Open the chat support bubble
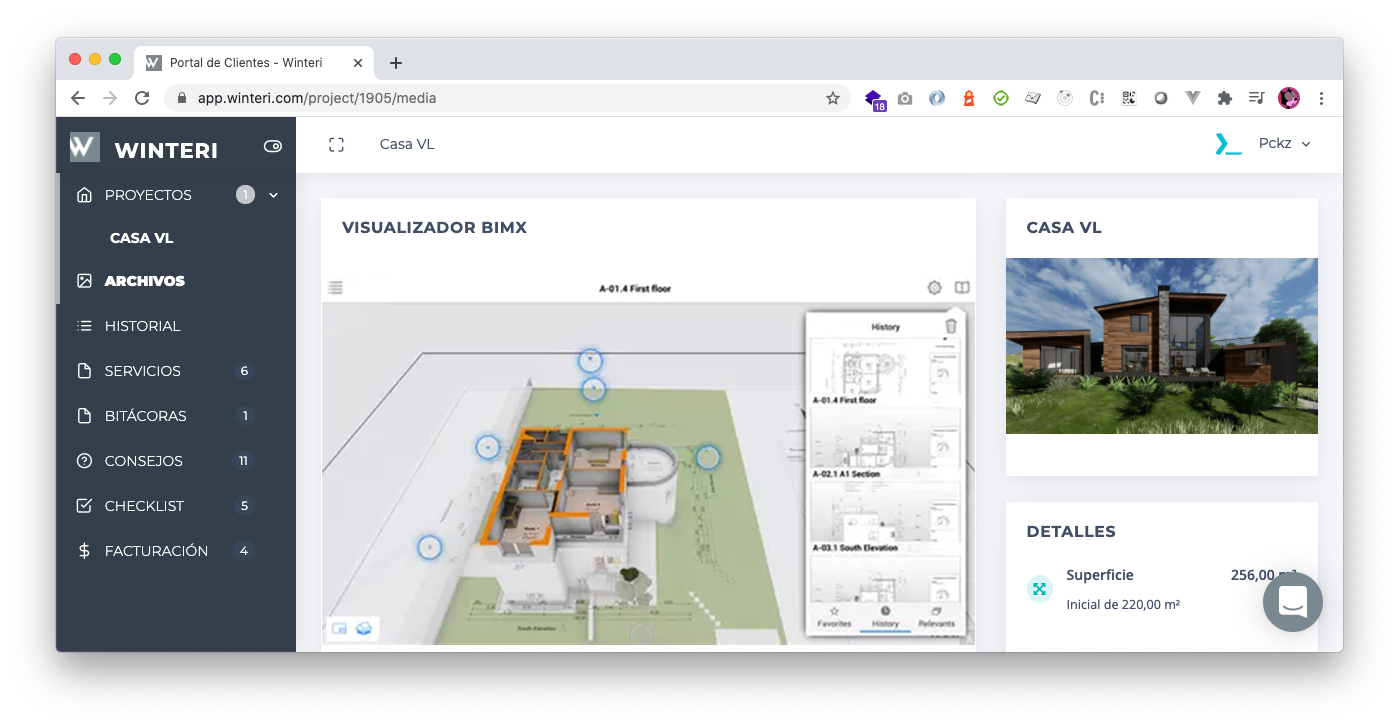This screenshot has width=1399, height=726. 1292,602
